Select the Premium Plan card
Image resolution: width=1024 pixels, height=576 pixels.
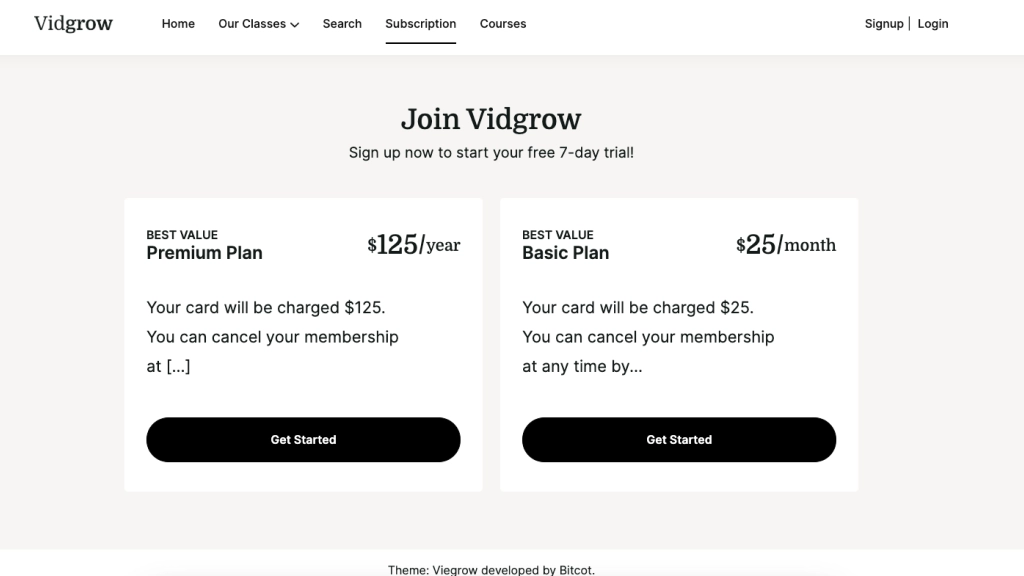[x=303, y=344]
